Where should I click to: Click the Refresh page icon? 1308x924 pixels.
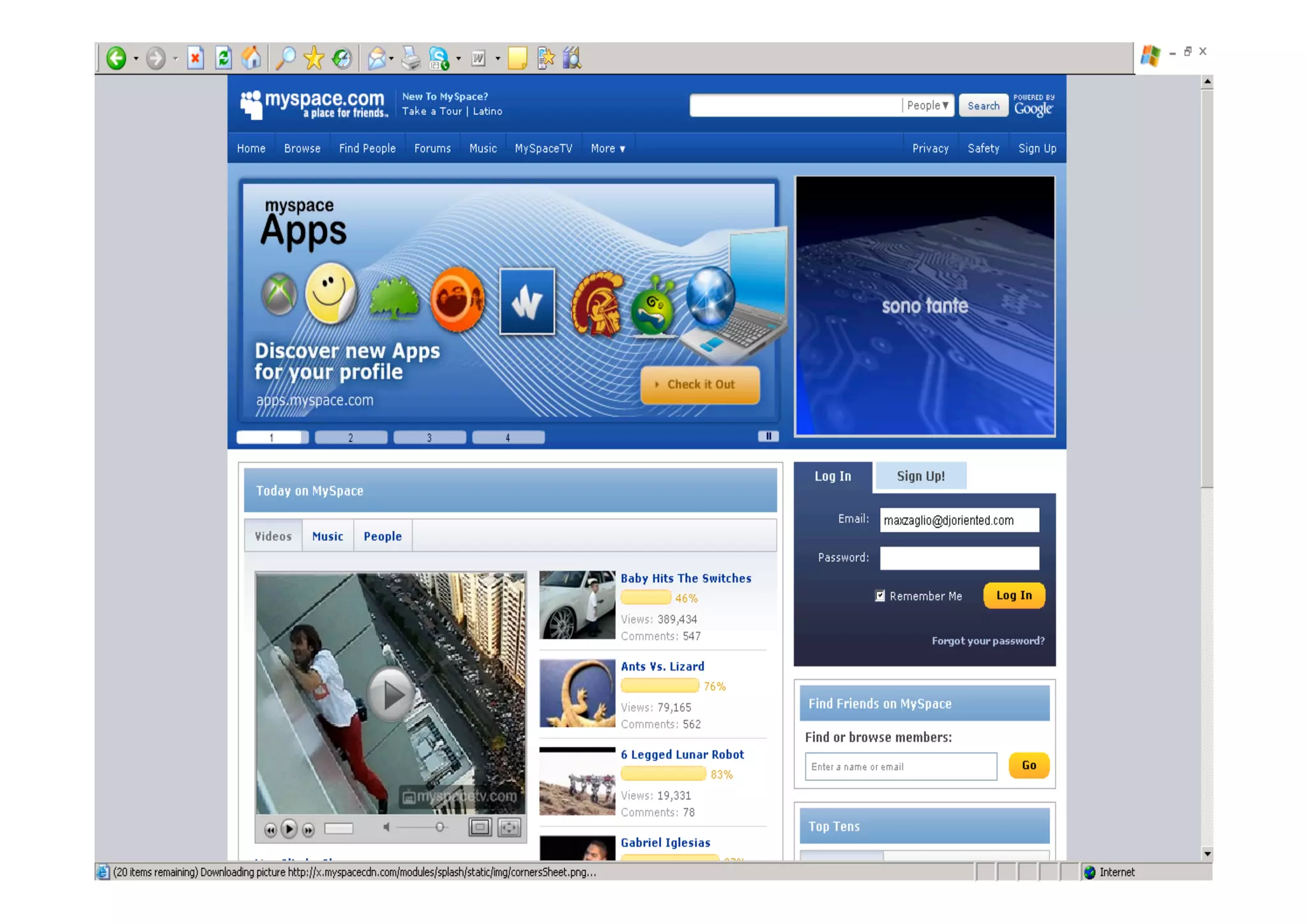pyautogui.click(x=223, y=58)
